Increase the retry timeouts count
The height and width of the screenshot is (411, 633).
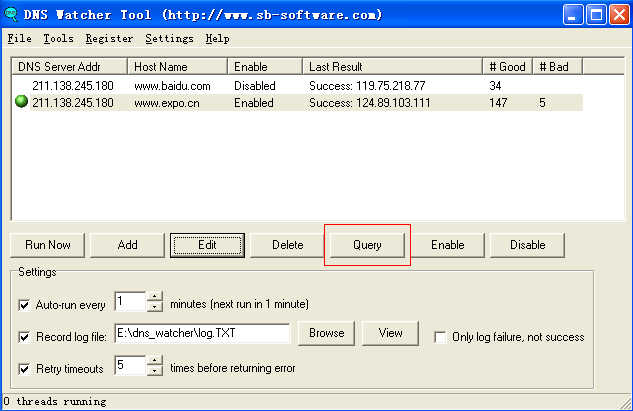[x=154, y=361]
